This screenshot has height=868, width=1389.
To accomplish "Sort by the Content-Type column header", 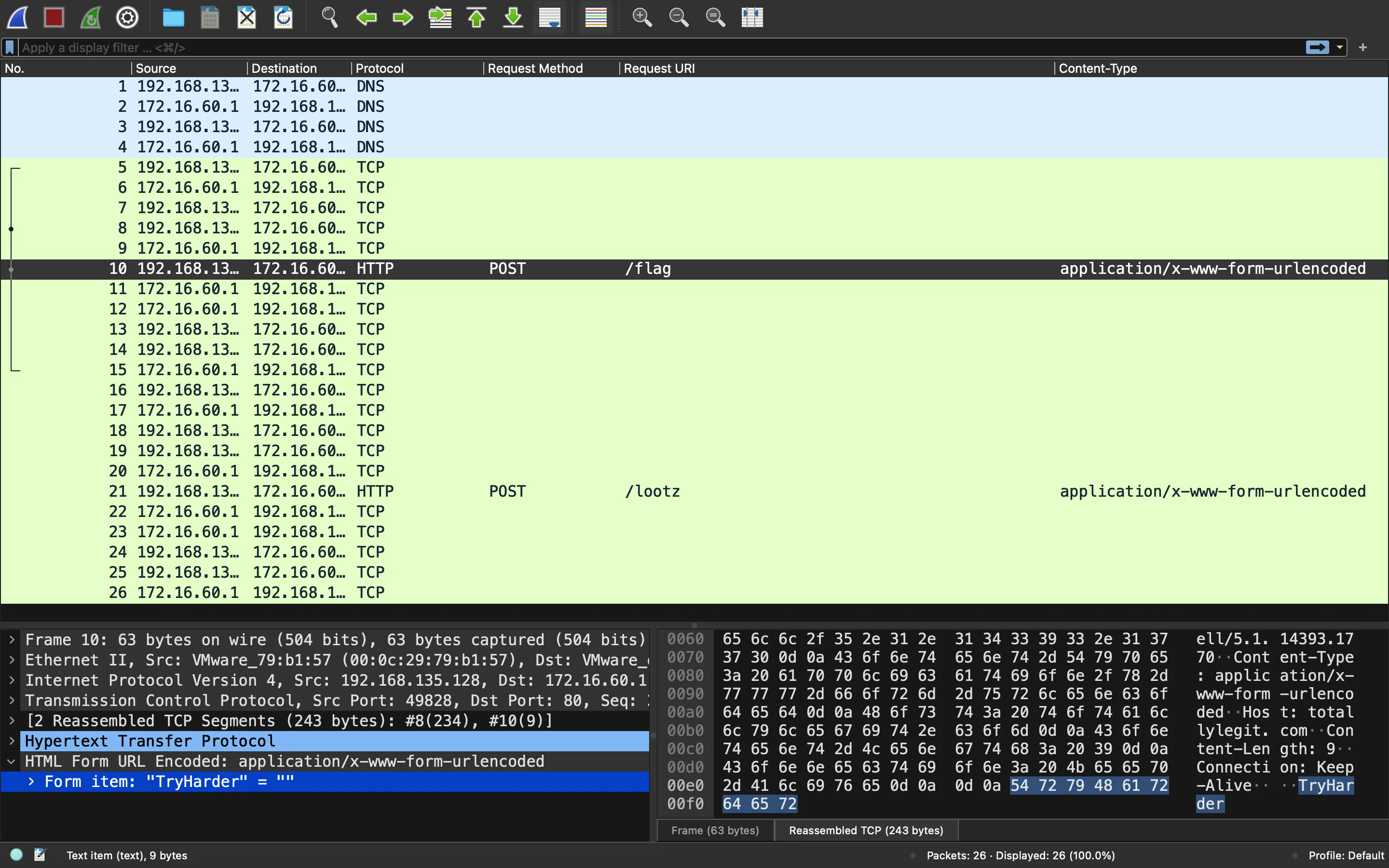I will [x=1221, y=68].
